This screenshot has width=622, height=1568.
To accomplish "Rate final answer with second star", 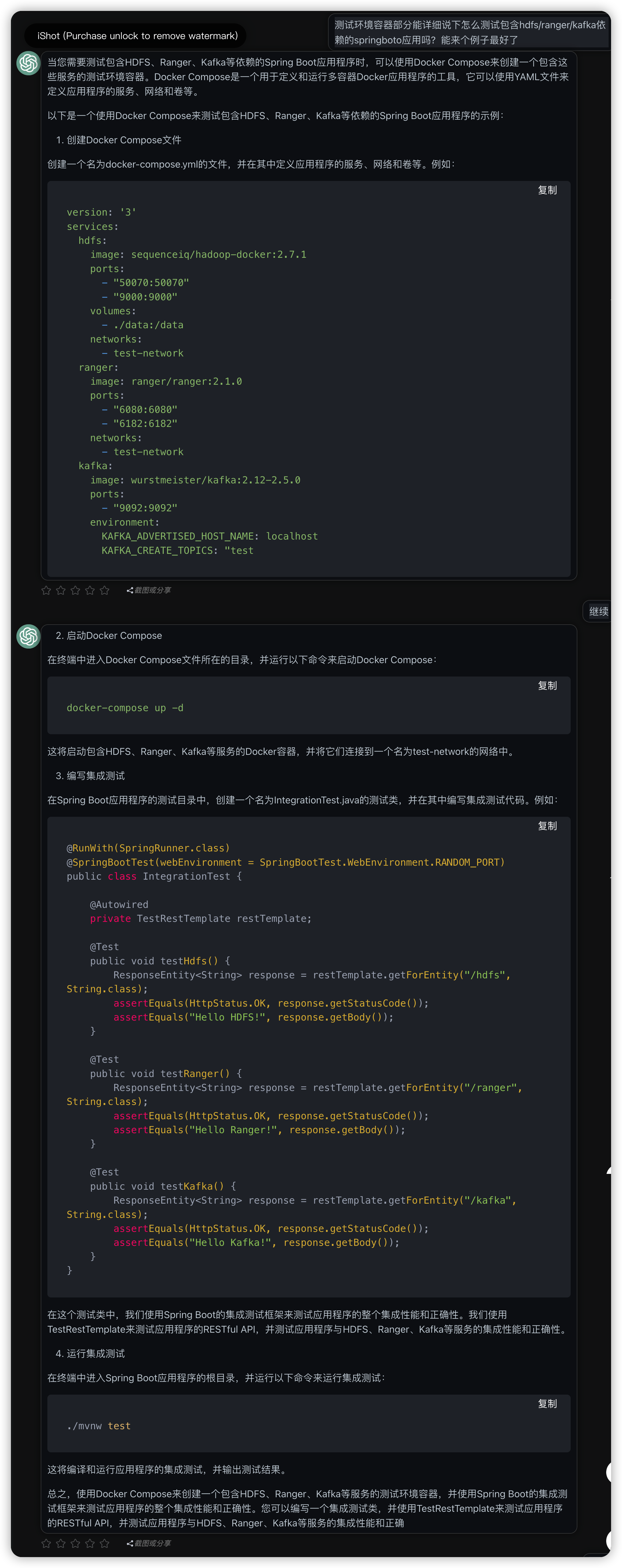I will point(61,1543).
